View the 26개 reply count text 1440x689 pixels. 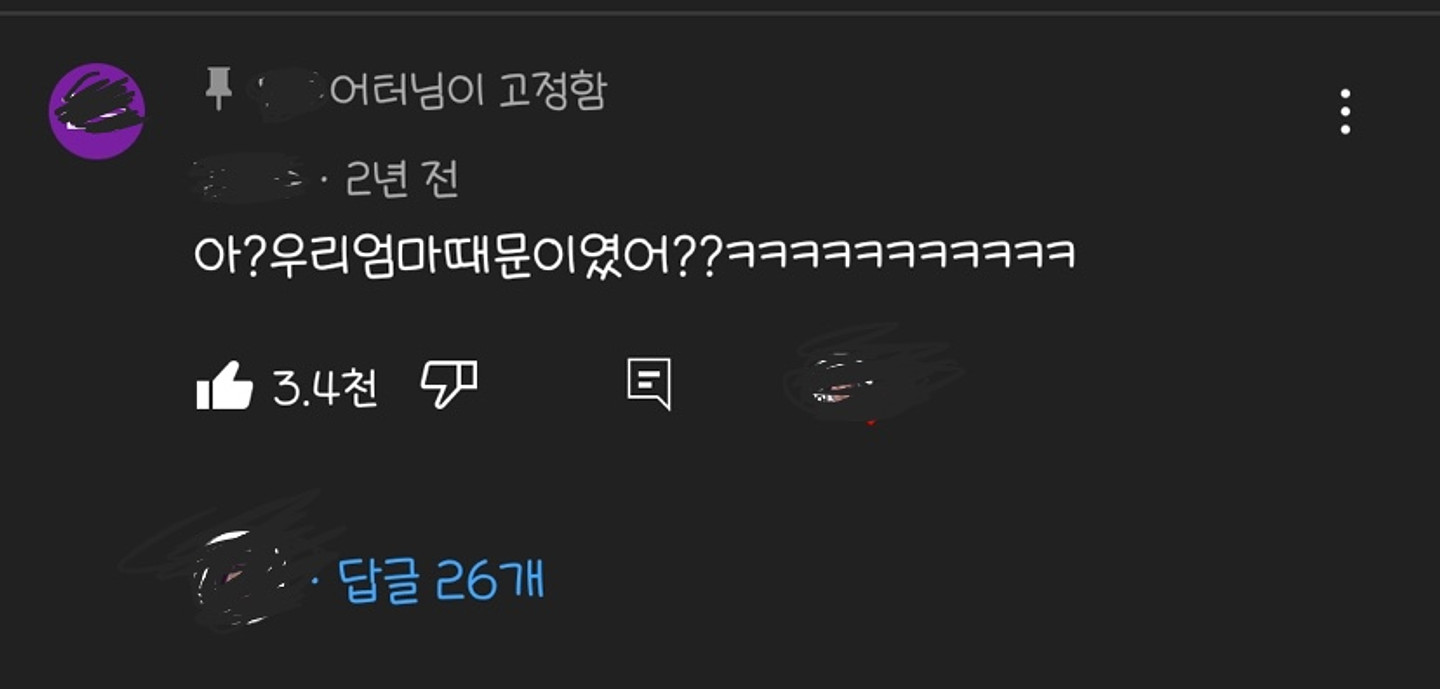(x=490, y=580)
